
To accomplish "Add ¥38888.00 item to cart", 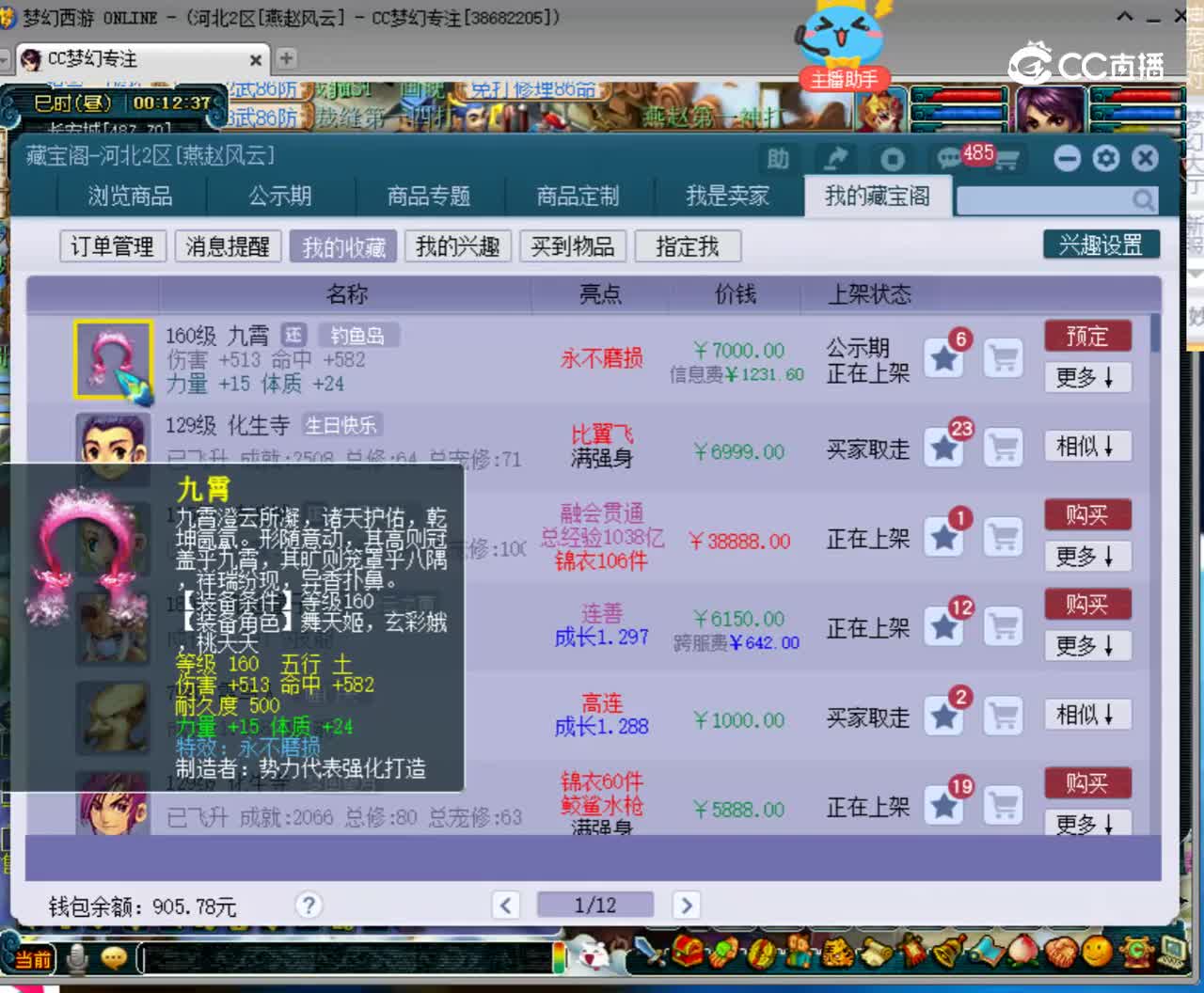I will [1004, 537].
